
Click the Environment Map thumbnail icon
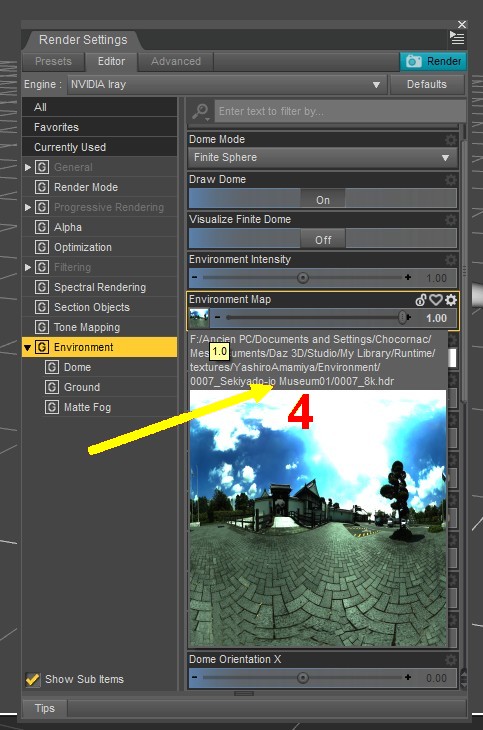point(199,318)
